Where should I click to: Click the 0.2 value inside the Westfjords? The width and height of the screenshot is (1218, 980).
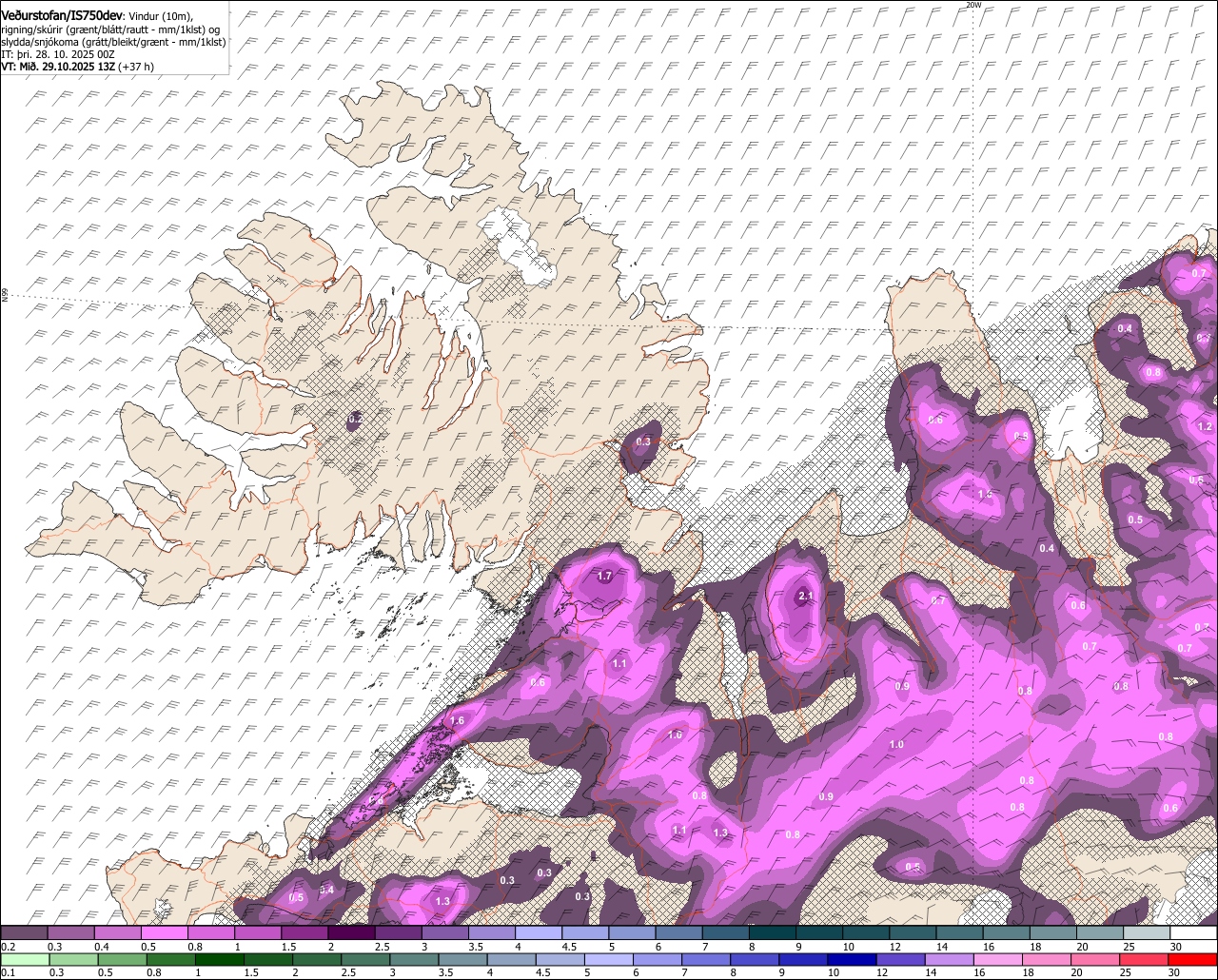point(355,419)
